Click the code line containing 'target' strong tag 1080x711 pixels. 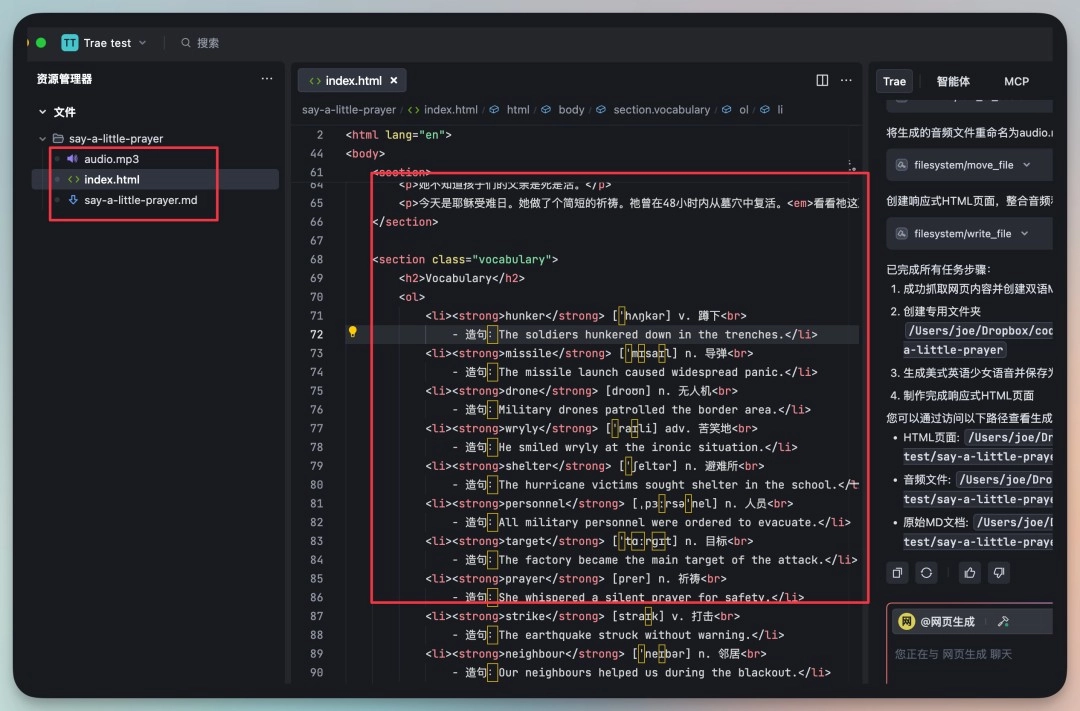coord(589,542)
